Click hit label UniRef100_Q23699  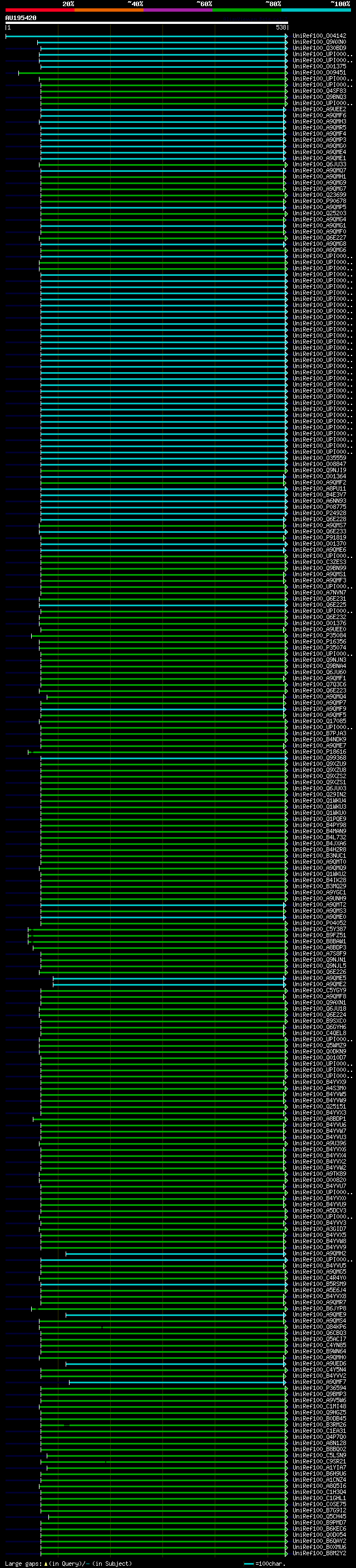[x=319, y=195]
